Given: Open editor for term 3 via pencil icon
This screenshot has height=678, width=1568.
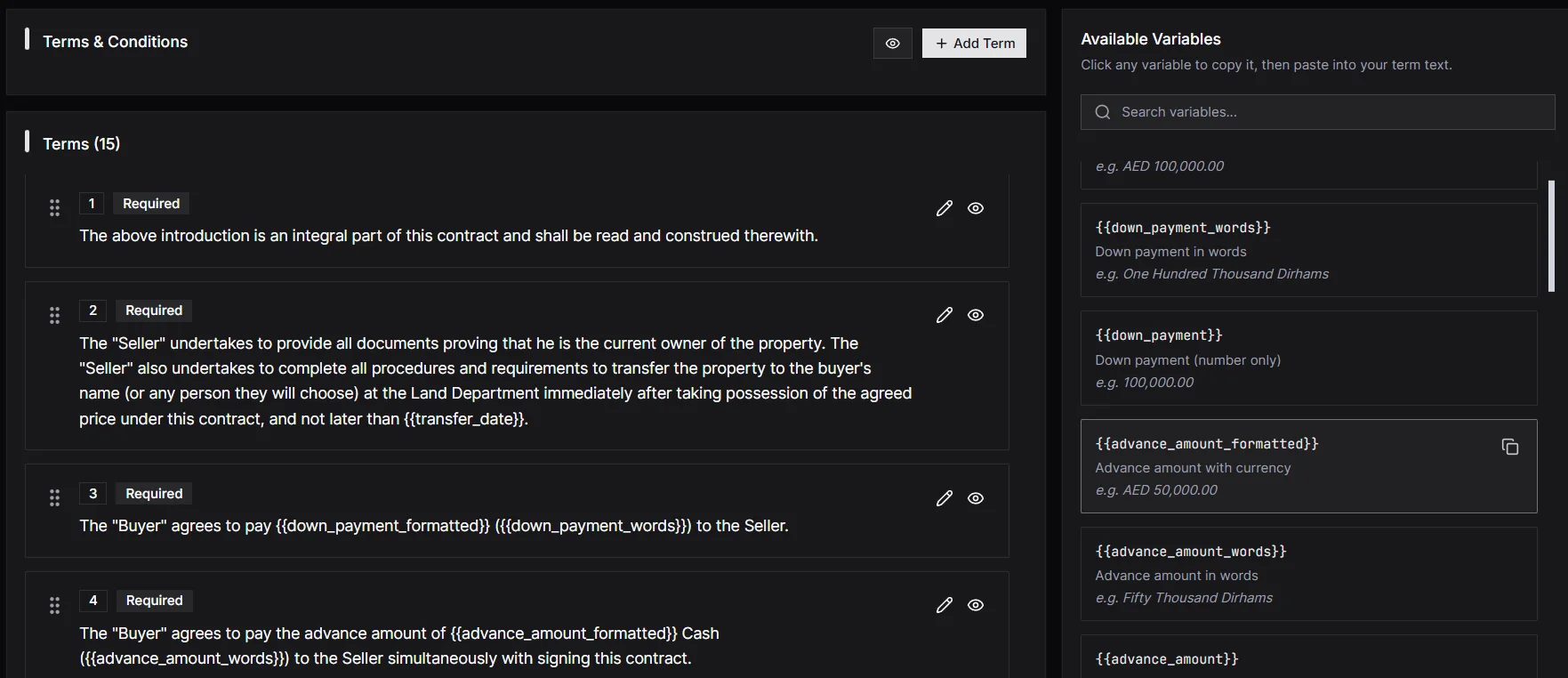Looking at the screenshot, I should (944, 498).
